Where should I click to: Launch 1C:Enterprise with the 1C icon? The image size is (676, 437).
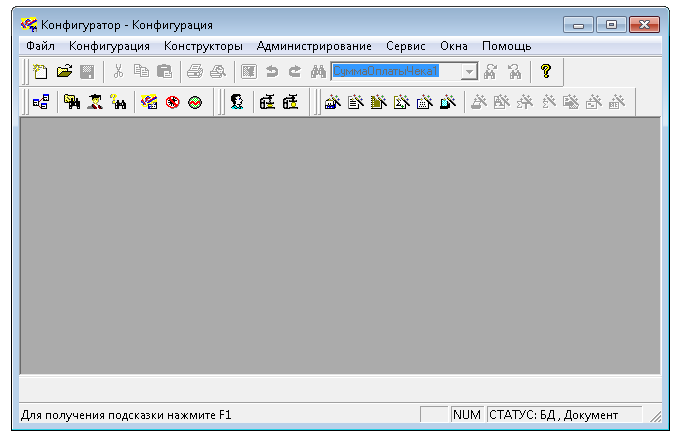tap(149, 102)
